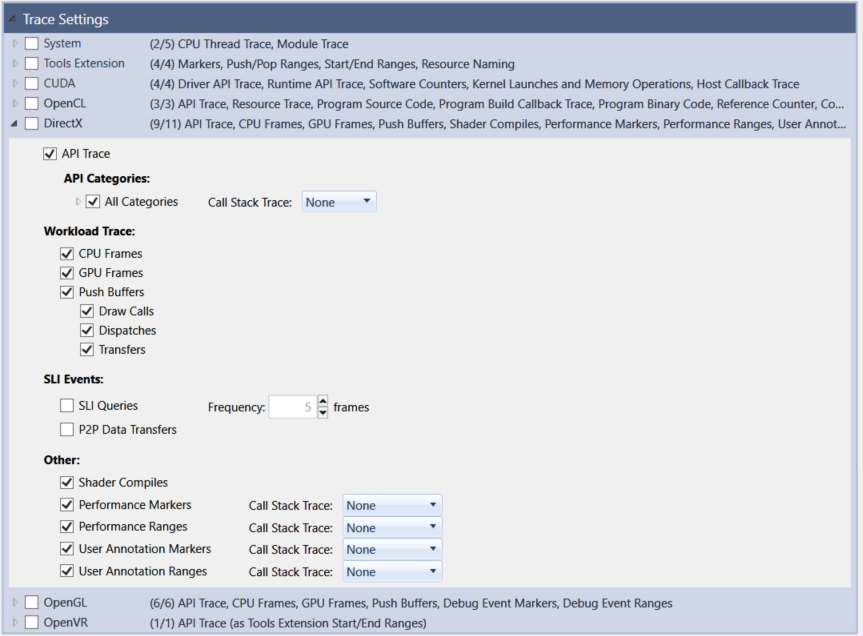Select the System label
Viewport: 863px width, 636px height.
[x=62, y=43]
